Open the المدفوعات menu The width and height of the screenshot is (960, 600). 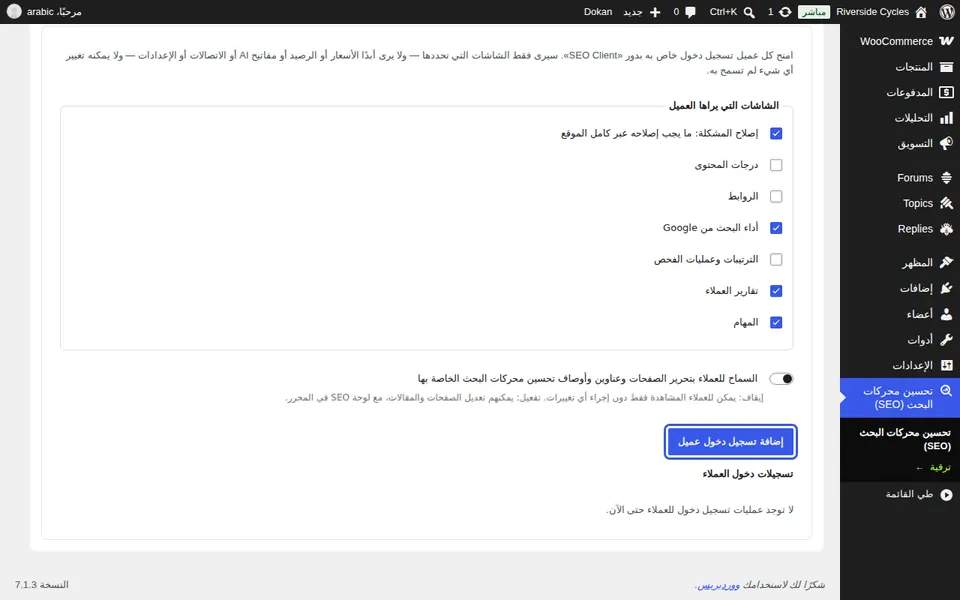pos(899,92)
